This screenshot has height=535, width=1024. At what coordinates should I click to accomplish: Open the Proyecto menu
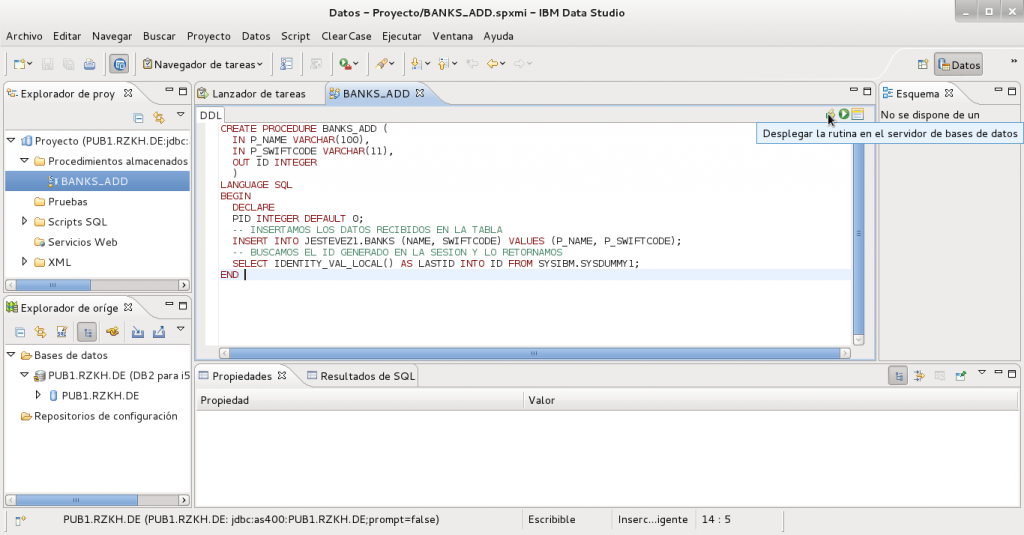[208, 36]
